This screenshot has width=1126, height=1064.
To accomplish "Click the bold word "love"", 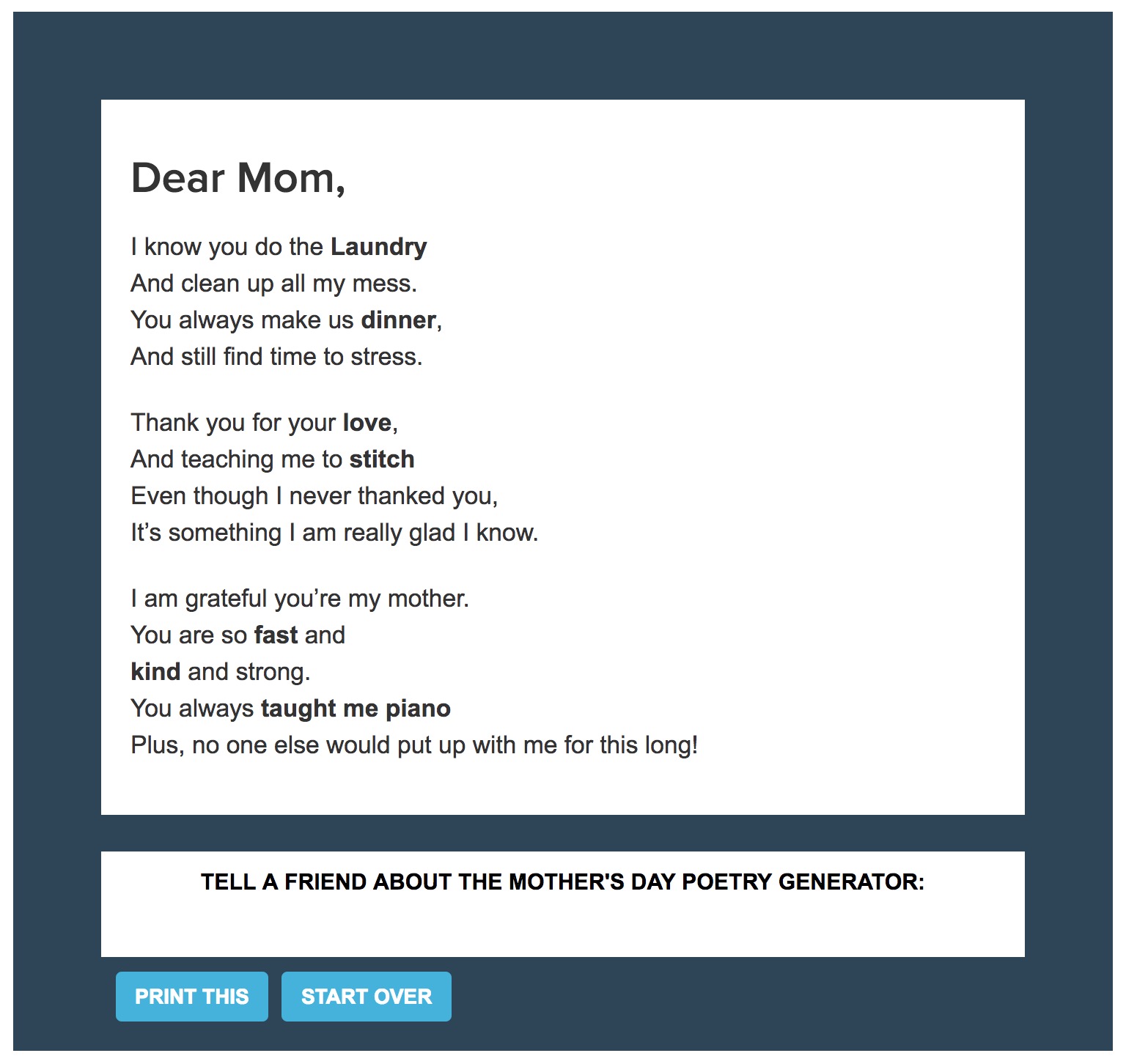I will (367, 423).
